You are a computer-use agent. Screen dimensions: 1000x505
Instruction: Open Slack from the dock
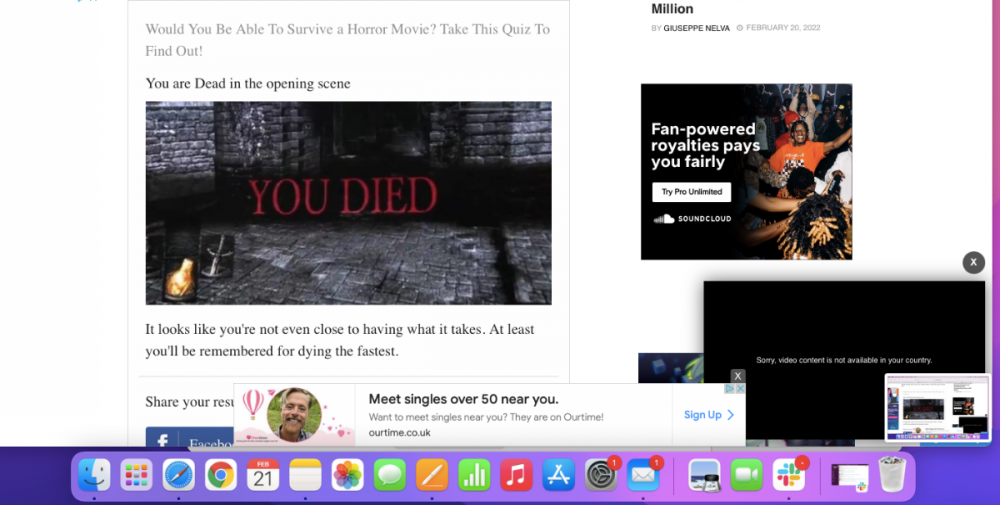[789, 475]
